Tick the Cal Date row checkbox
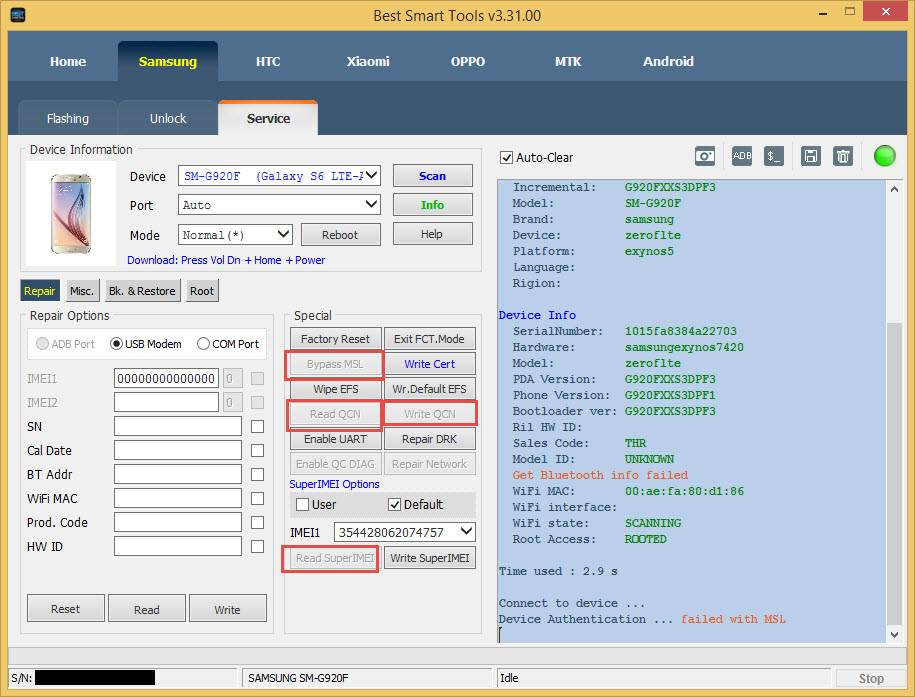 click(x=257, y=451)
